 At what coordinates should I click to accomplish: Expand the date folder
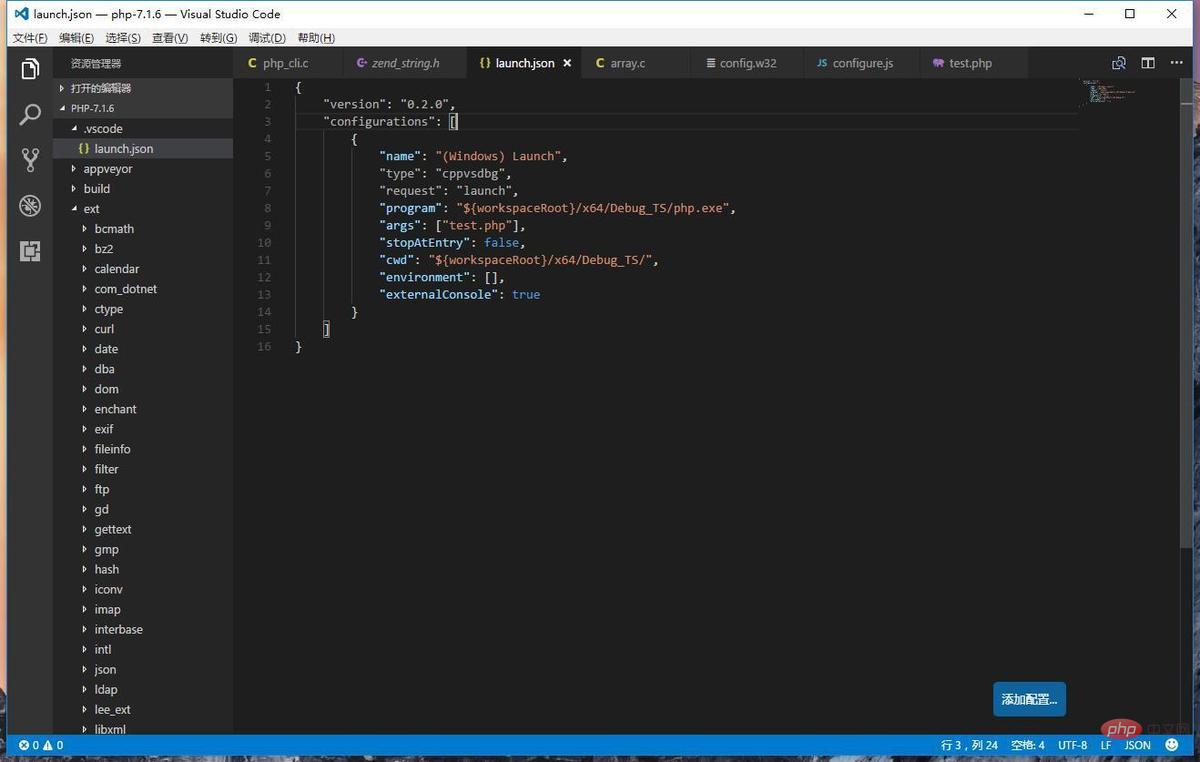pos(143,349)
